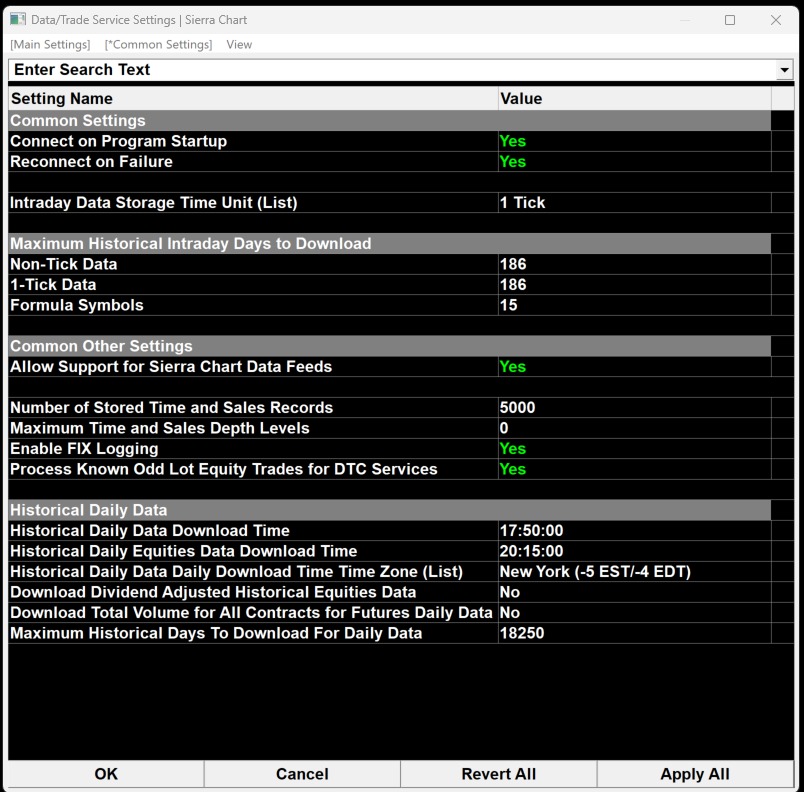Click the Cancel button
The image size is (804, 792).
point(302,774)
